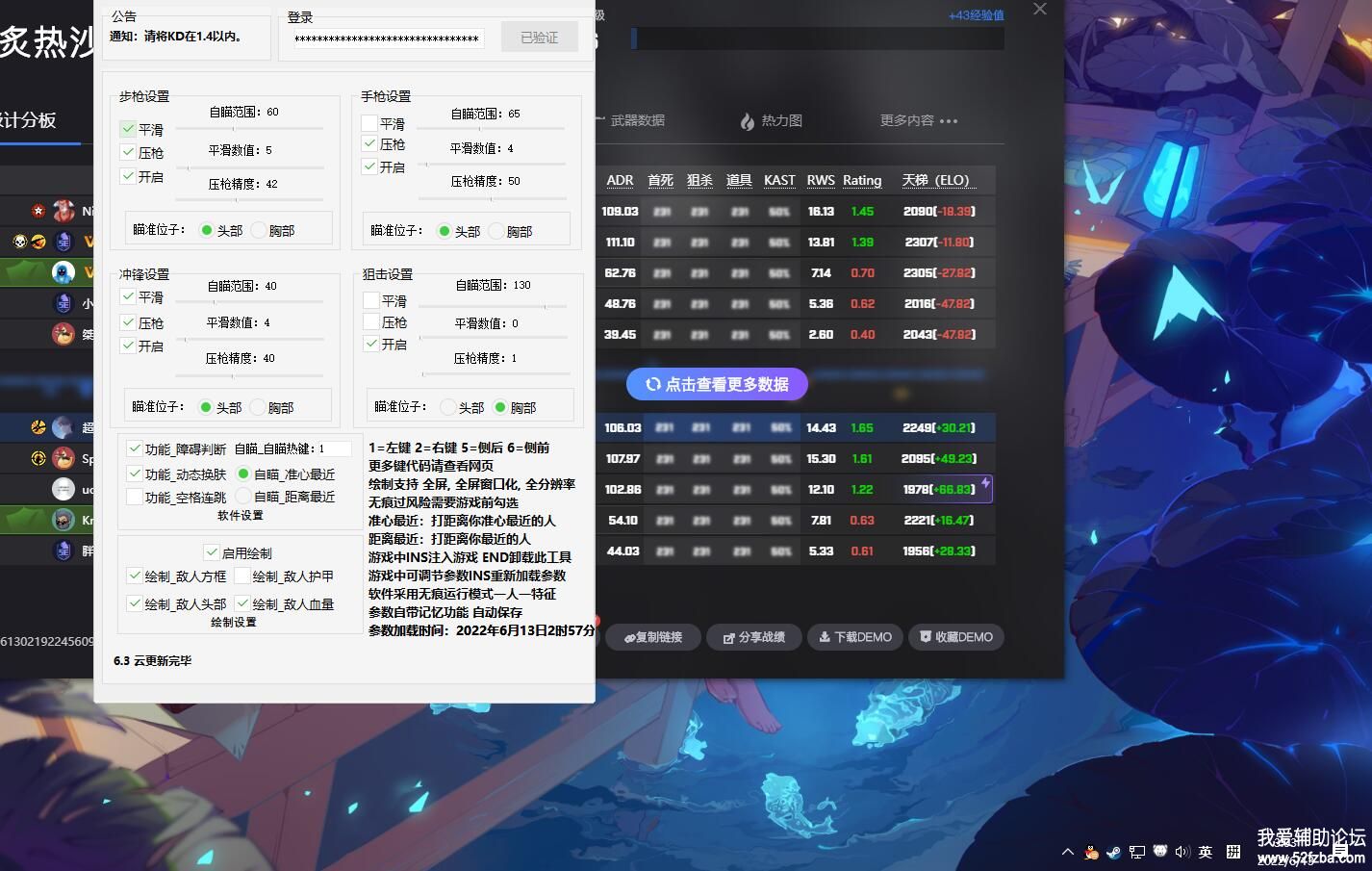Click the +43经验值 text
The width and height of the screenshot is (1372, 871).
pos(976,15)
